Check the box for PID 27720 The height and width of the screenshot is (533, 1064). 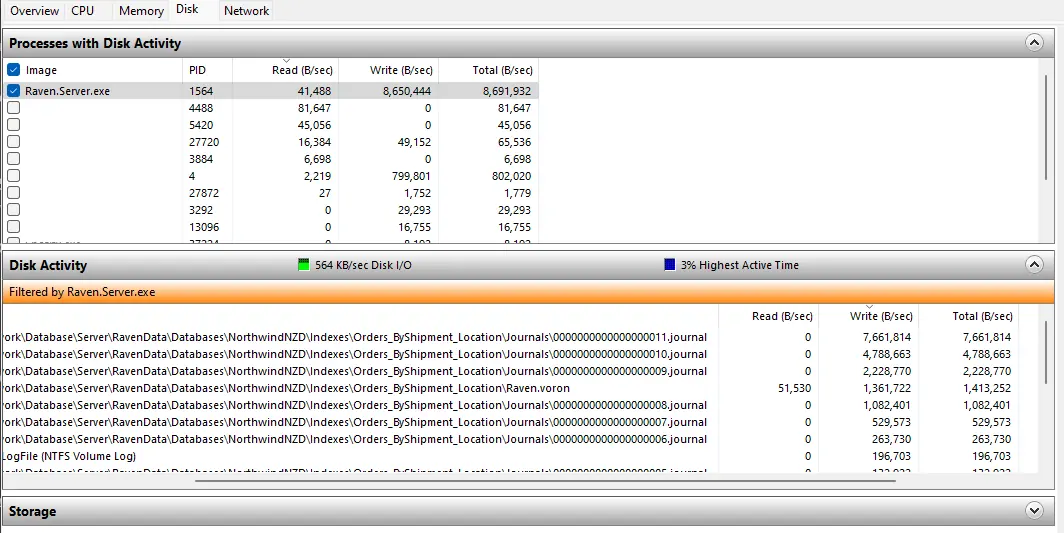pyautogui.click(x=14, y=141)
